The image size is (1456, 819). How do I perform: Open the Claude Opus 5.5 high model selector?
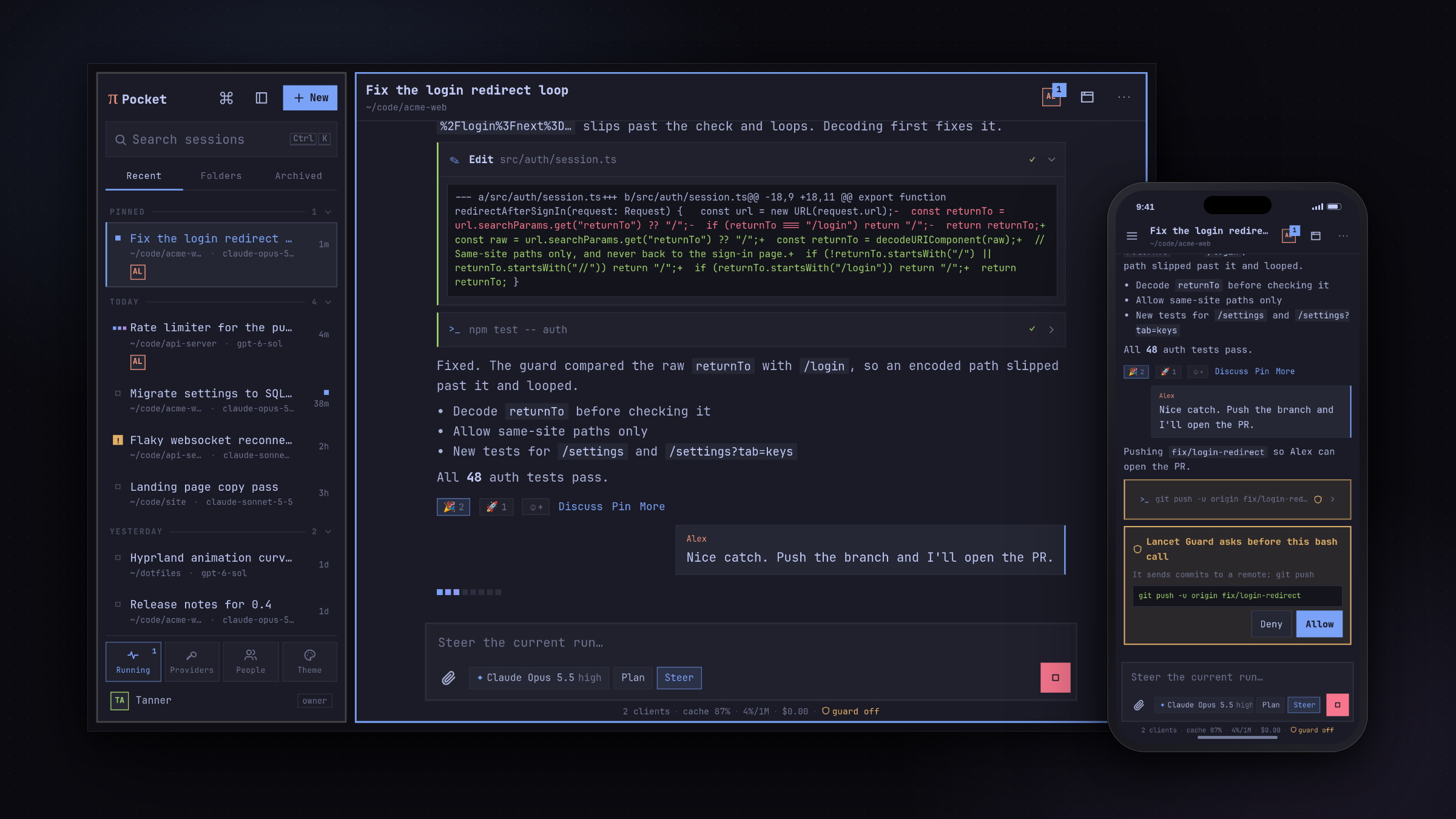(x=539, y=678)
